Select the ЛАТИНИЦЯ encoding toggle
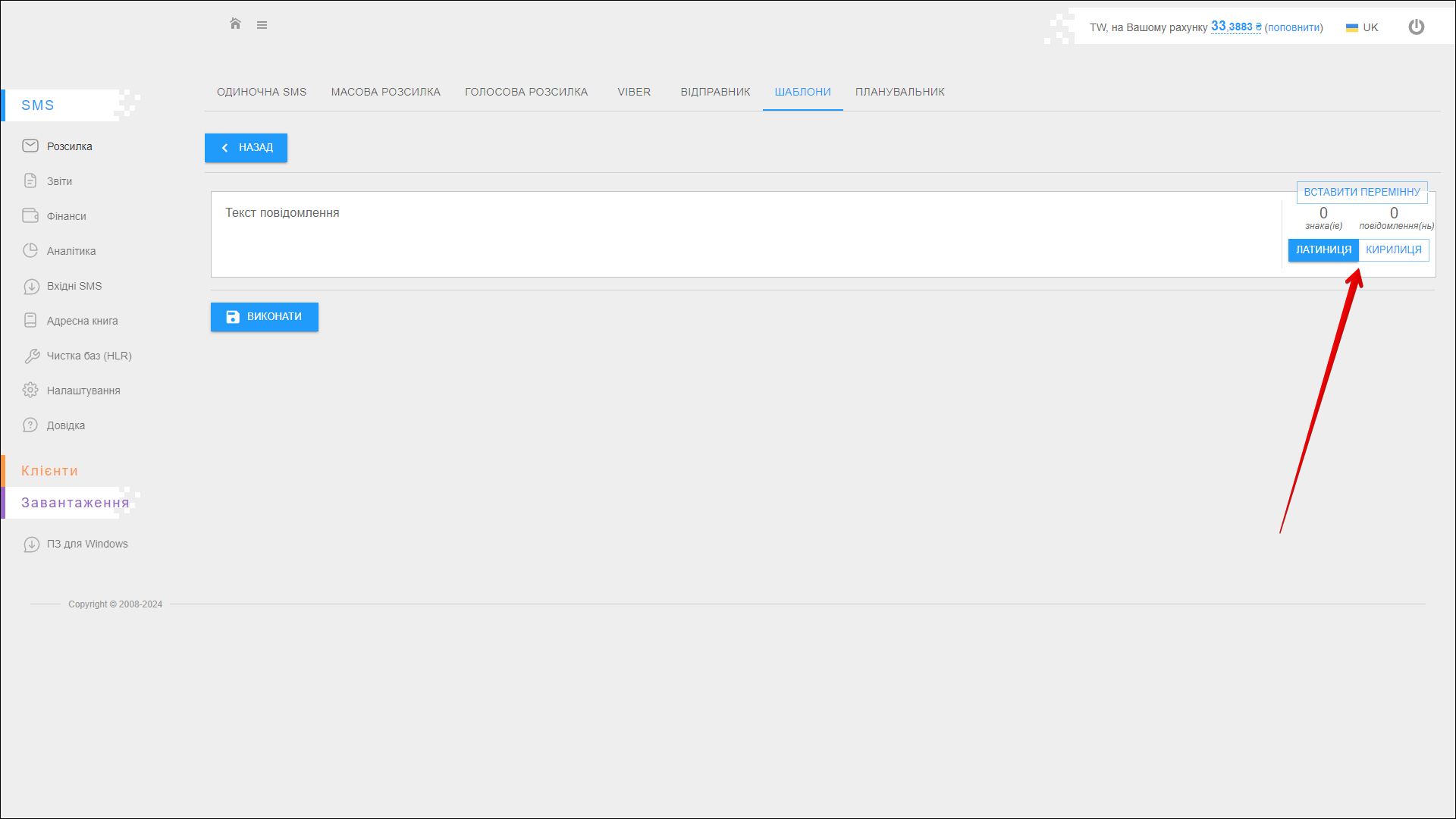The image size is (1456, 819). 1323,249
